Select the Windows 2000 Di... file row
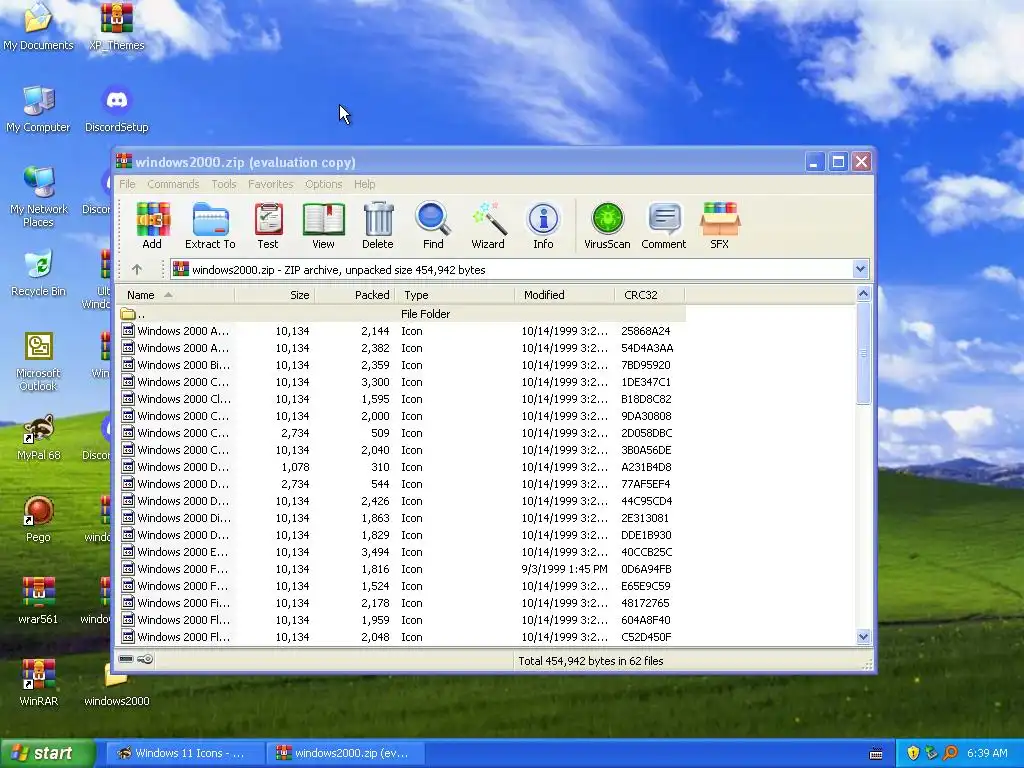This screenshot has width=1024, height=768. coord(402,518)
